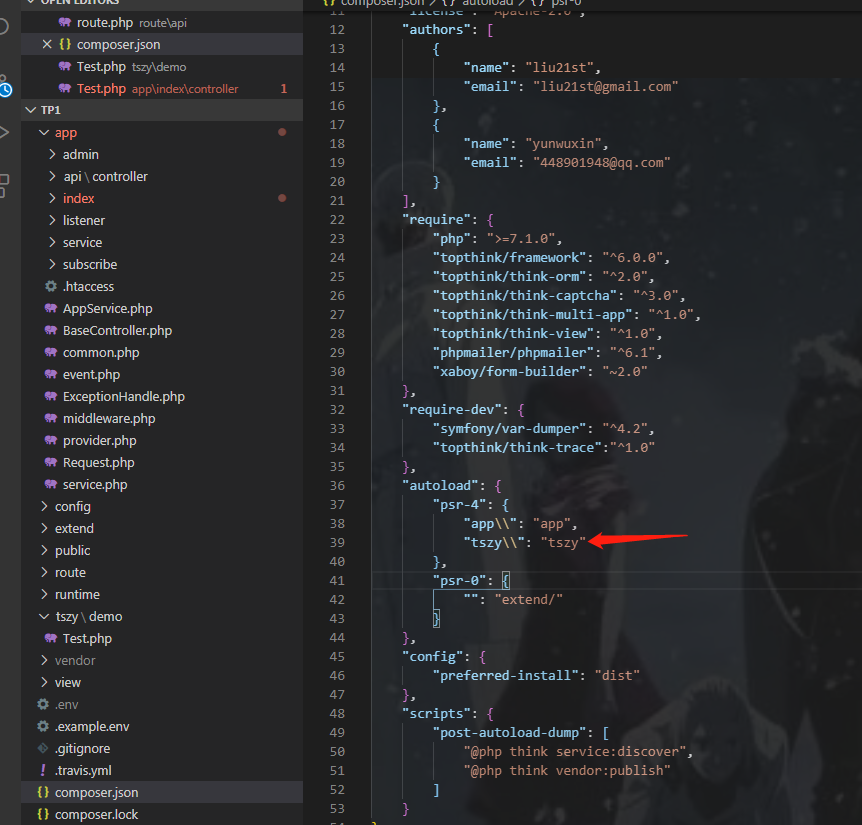Screen dimensions: 862x825
Task: Open .example.env gear icon file
Action: [43, 726]
